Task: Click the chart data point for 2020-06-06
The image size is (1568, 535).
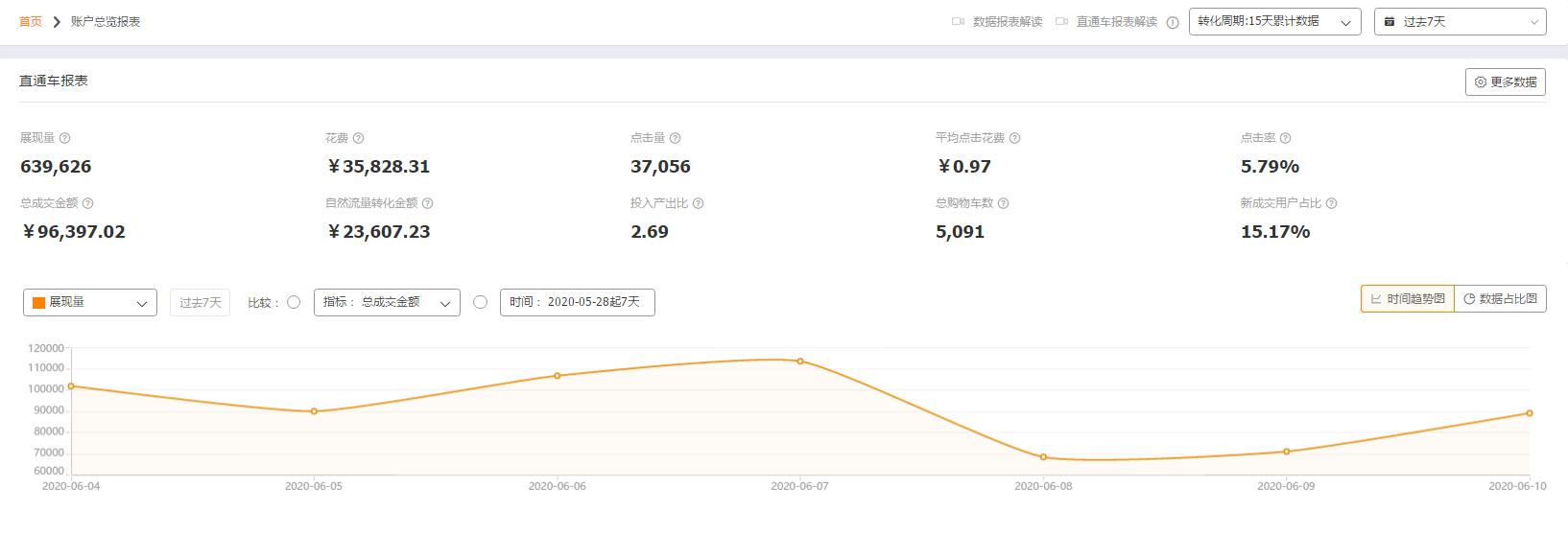Action: click(558, 376)
